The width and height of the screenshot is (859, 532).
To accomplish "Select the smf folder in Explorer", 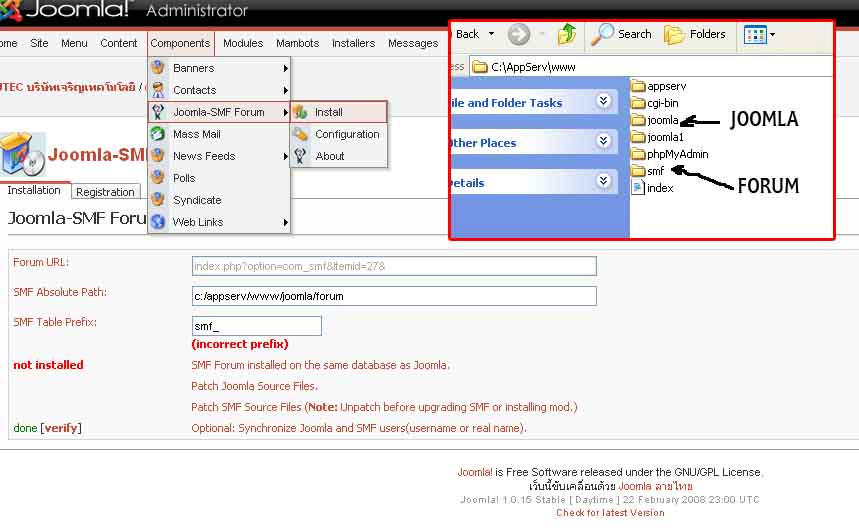I will [648, 171].
